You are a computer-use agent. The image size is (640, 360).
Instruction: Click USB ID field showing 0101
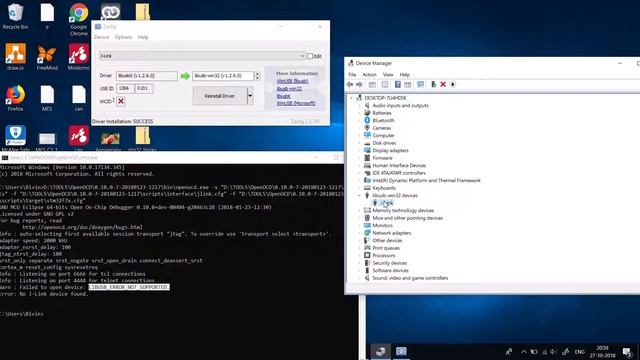(x=144, y=88)
